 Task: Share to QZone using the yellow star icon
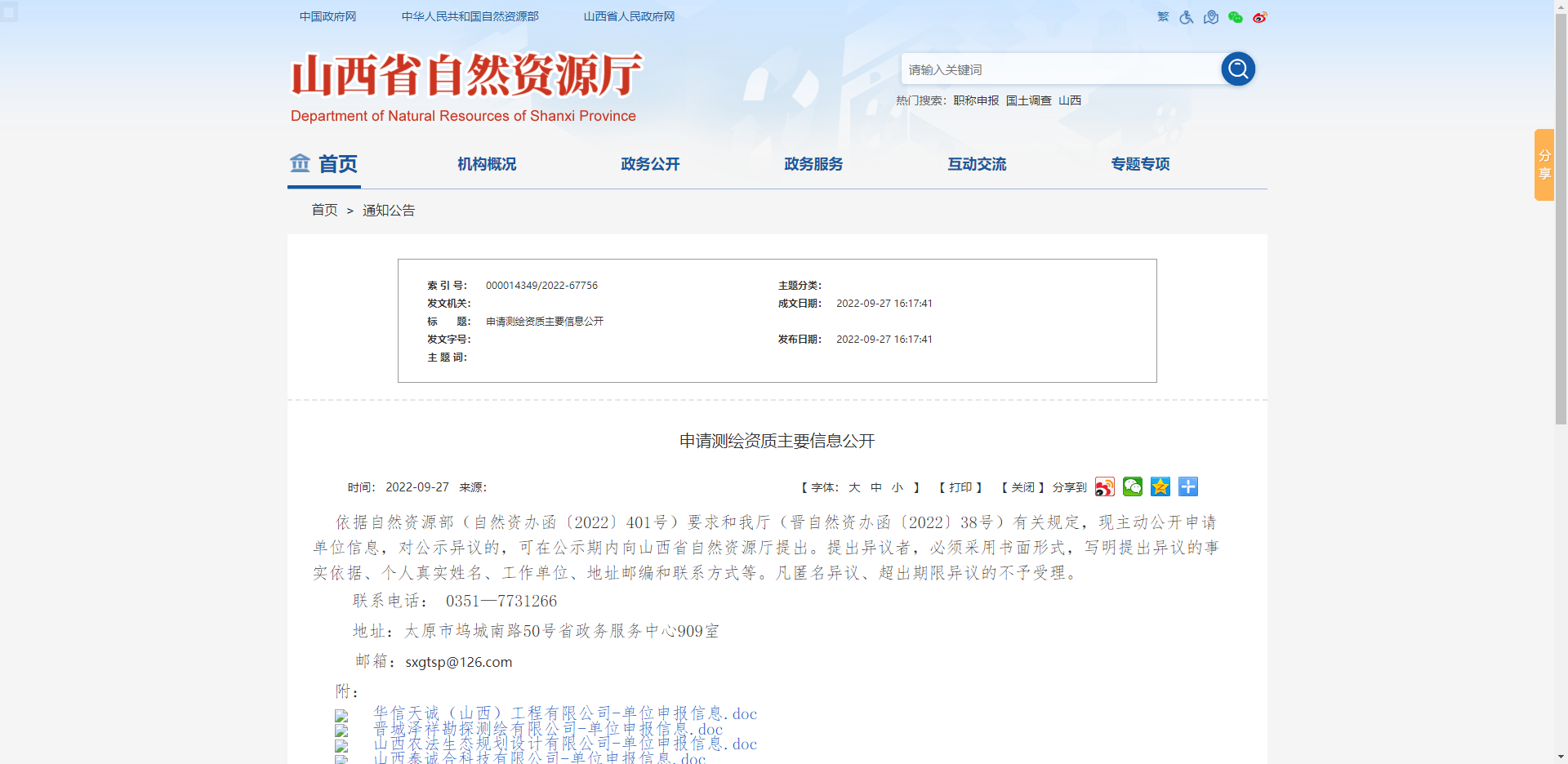[x=1160, y=487]
